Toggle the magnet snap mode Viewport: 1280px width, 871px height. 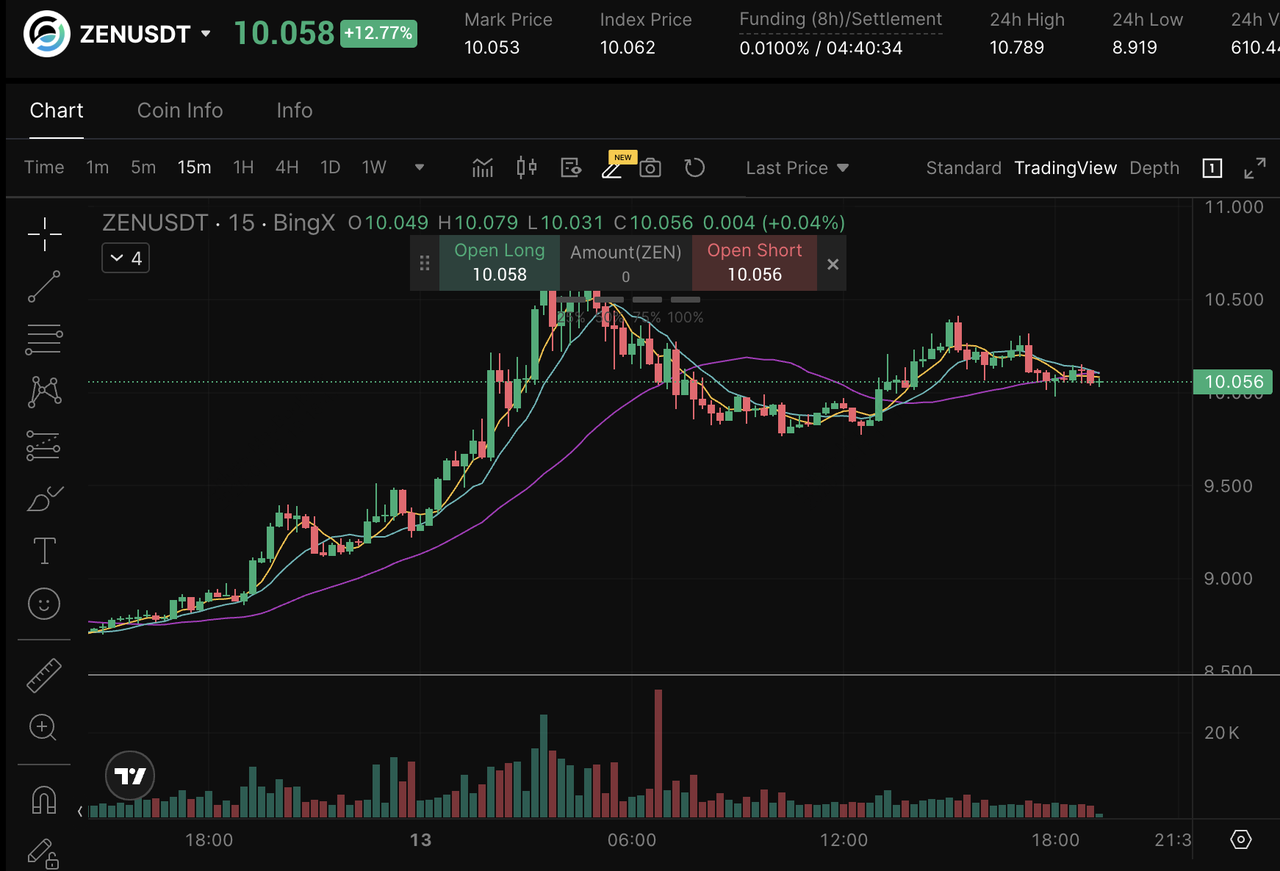(x=44, y=800)
